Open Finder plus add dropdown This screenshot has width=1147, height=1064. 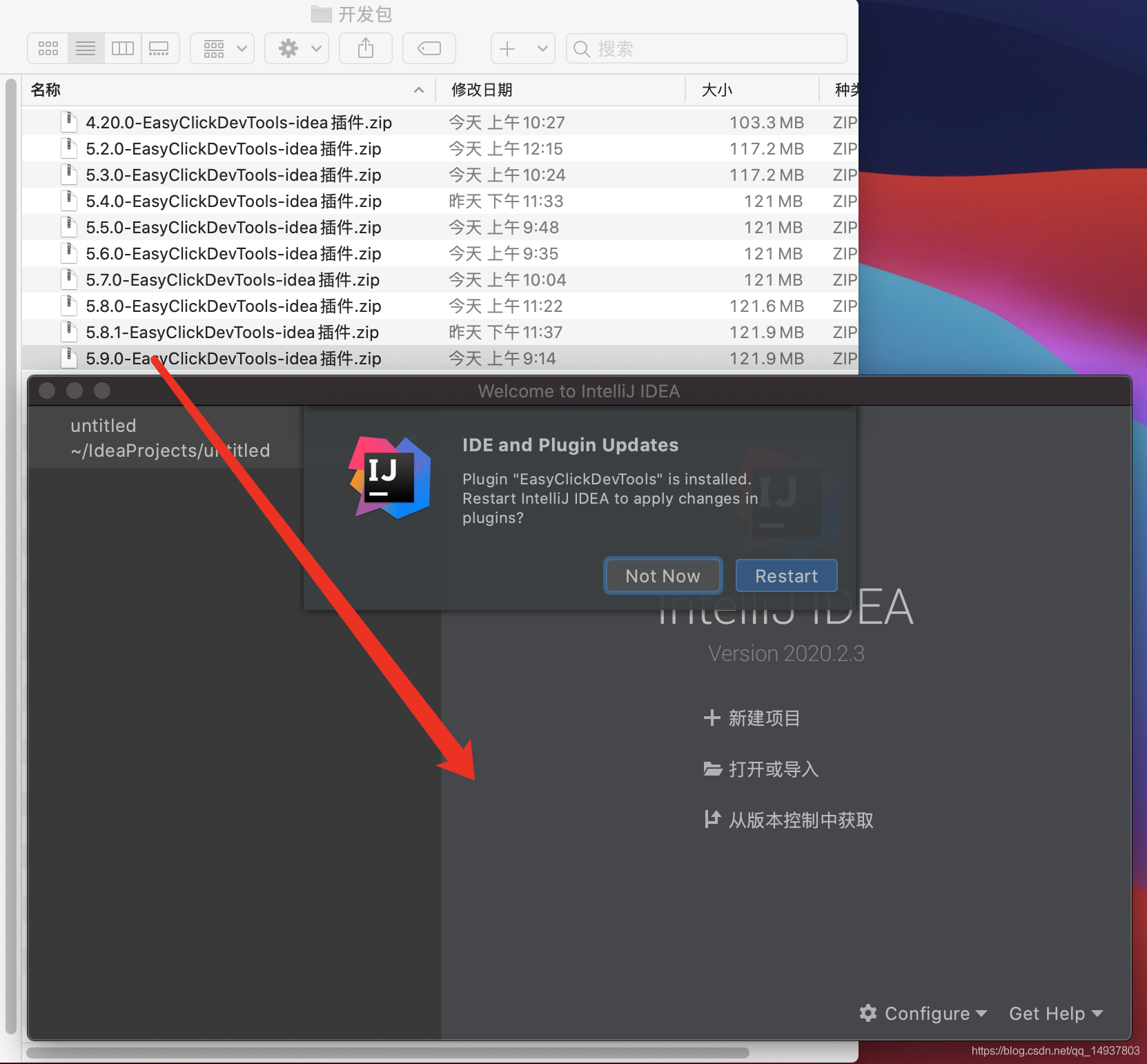(523, 48)
